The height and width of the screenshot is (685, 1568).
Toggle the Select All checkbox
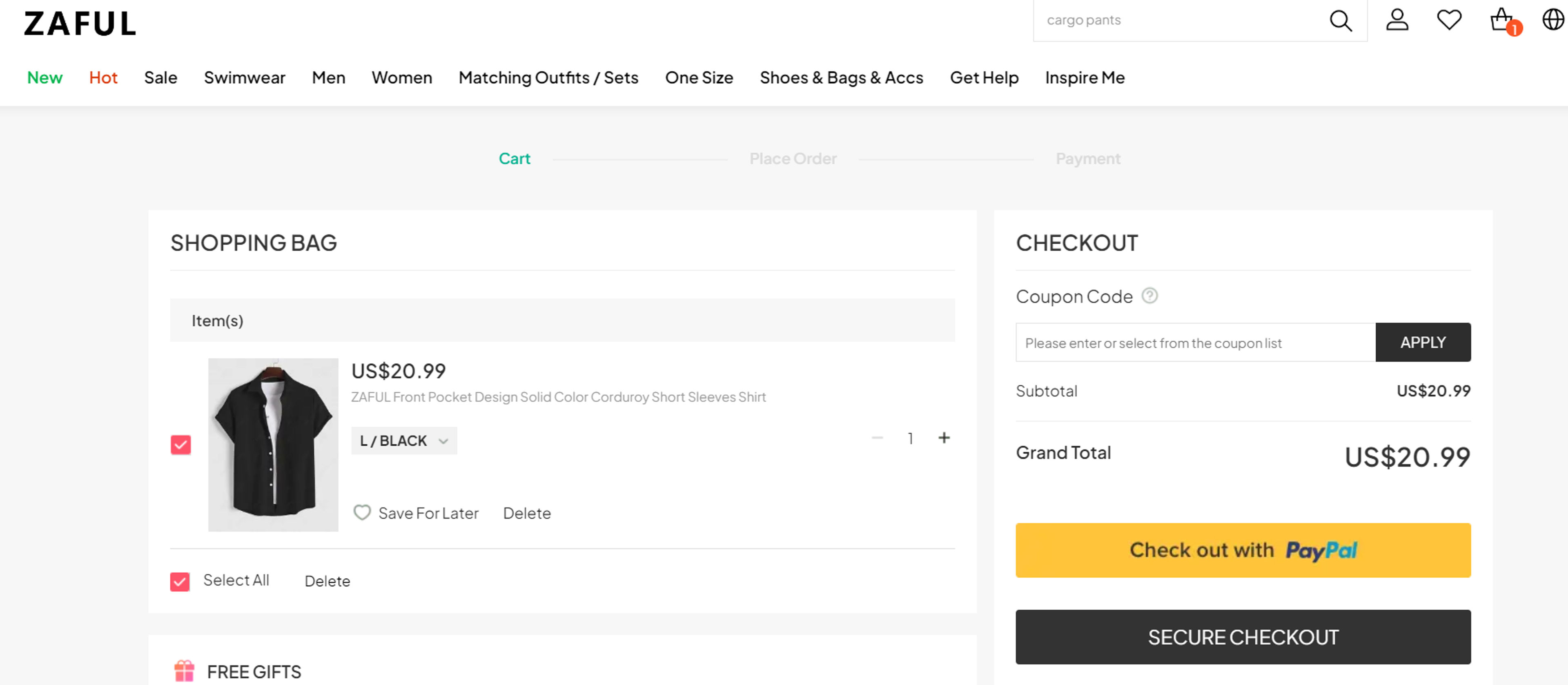tap(180, 582)
